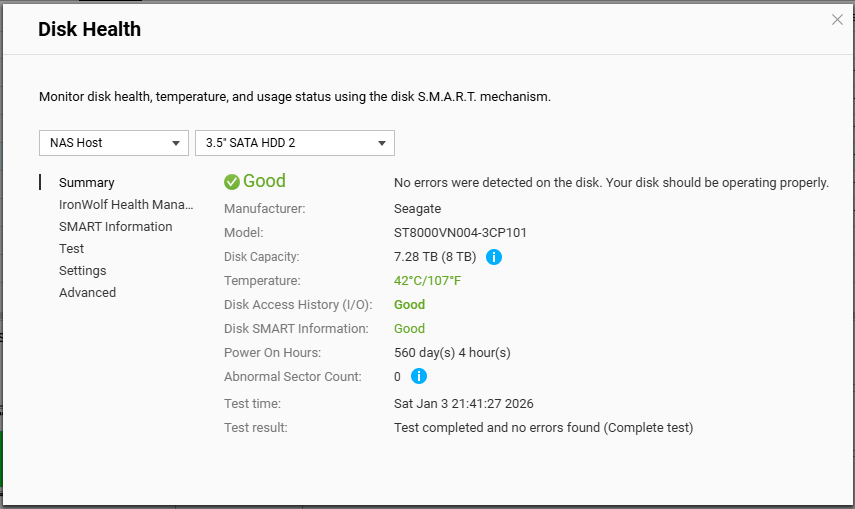Switch to the SMART Information tab
This screenshot has height=509, width=855.
click(x=115, y=227)
